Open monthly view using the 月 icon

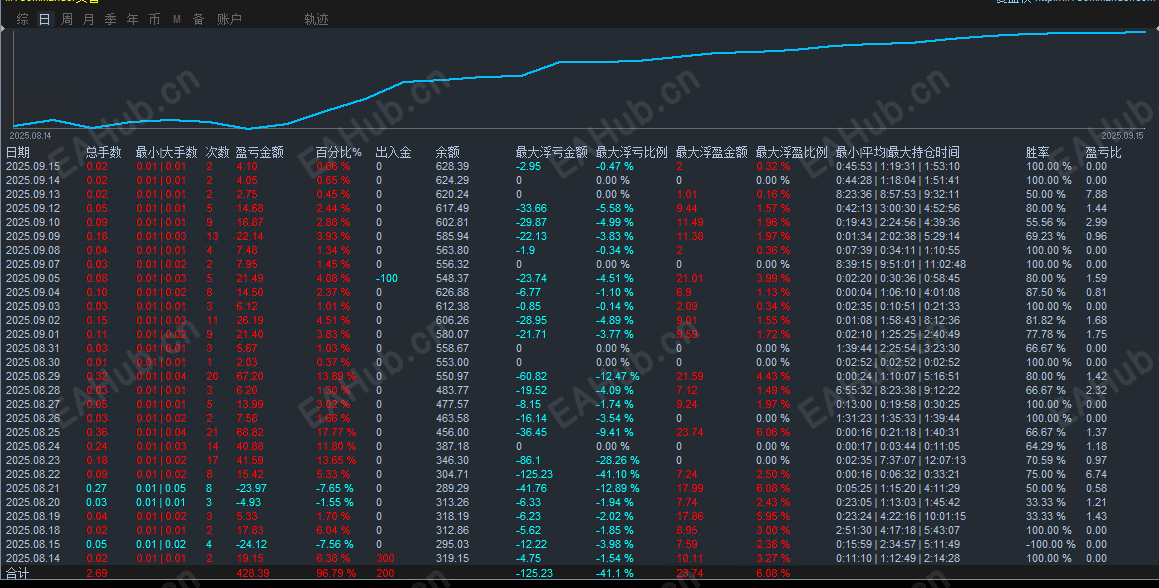[x=87, y=19]
